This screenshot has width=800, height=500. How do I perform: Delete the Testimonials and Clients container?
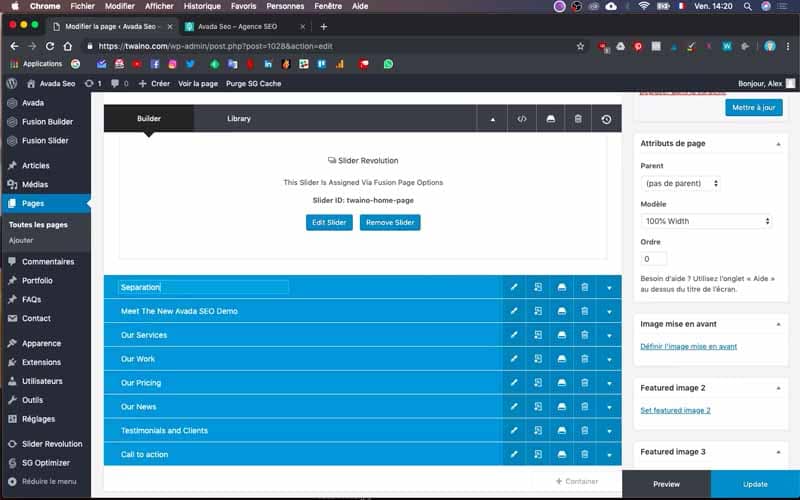tap(585, 431)
